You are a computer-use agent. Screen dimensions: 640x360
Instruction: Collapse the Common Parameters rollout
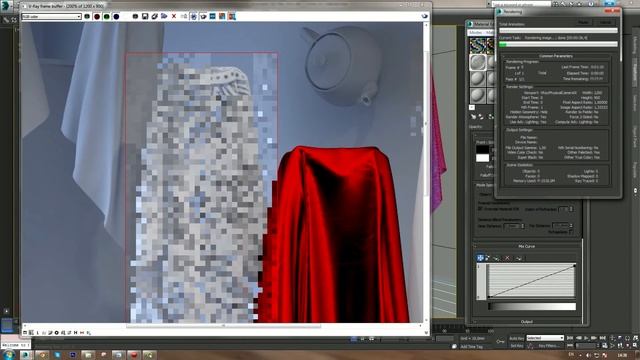556,56
